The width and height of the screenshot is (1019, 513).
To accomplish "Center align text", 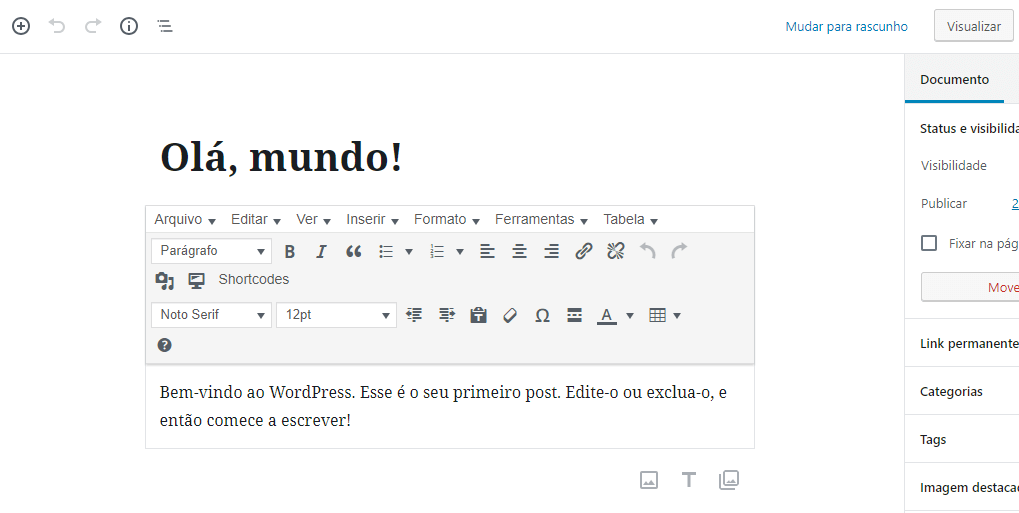I will coord(519,252).
